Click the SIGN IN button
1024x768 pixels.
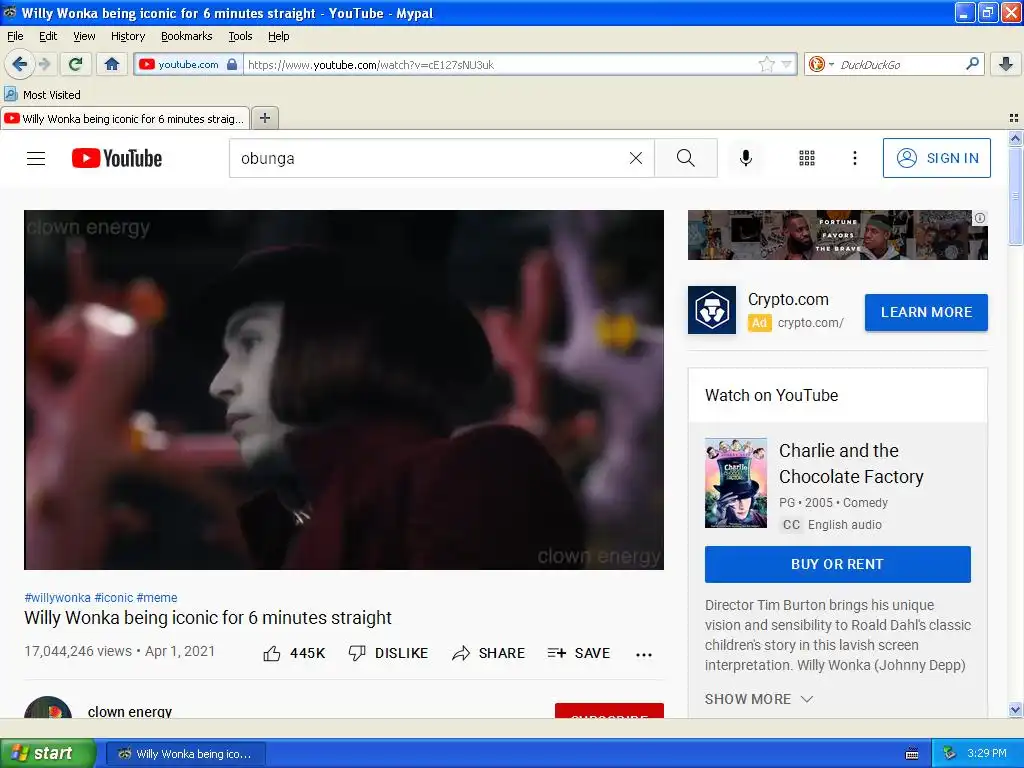tap(936, 158)
